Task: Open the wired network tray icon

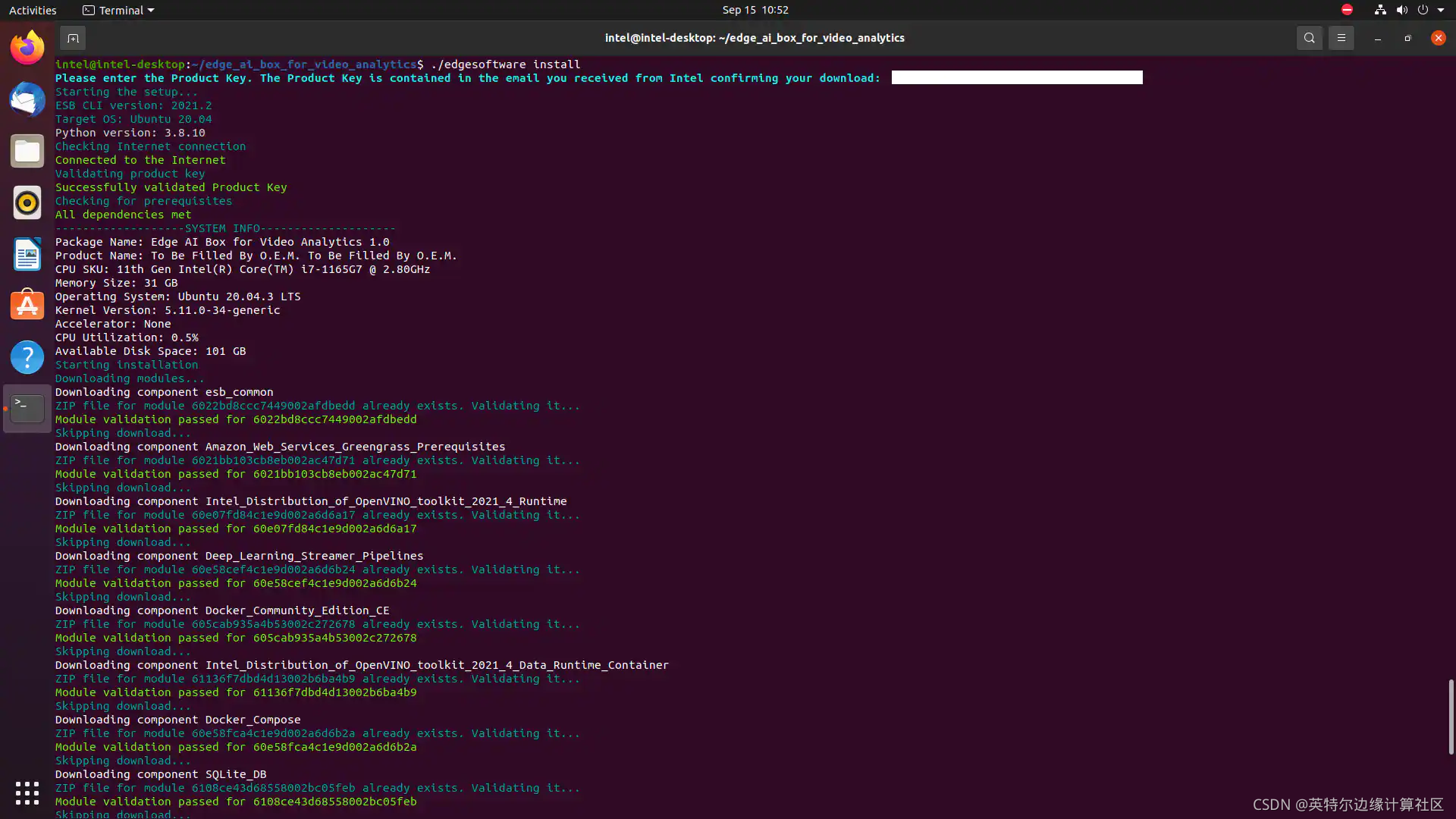Action: 1380,10
